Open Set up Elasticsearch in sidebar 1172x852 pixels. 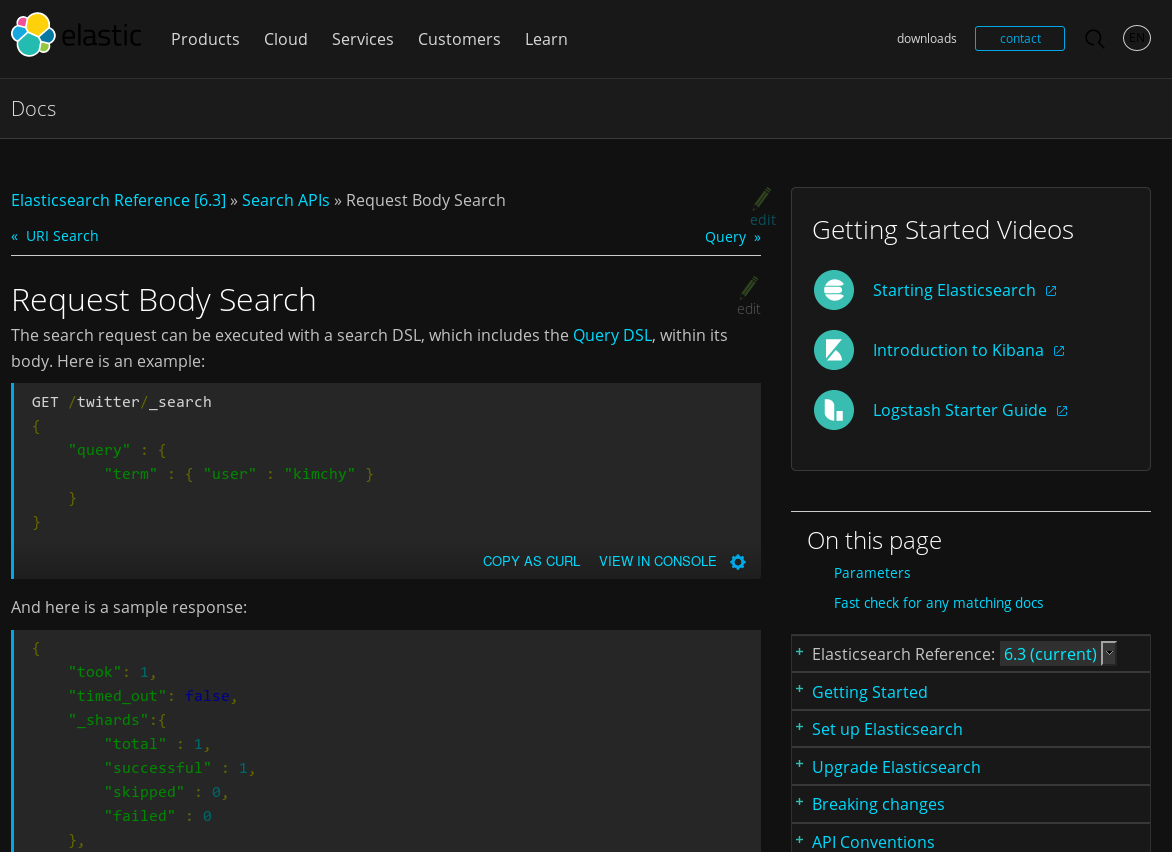point(887,729)
